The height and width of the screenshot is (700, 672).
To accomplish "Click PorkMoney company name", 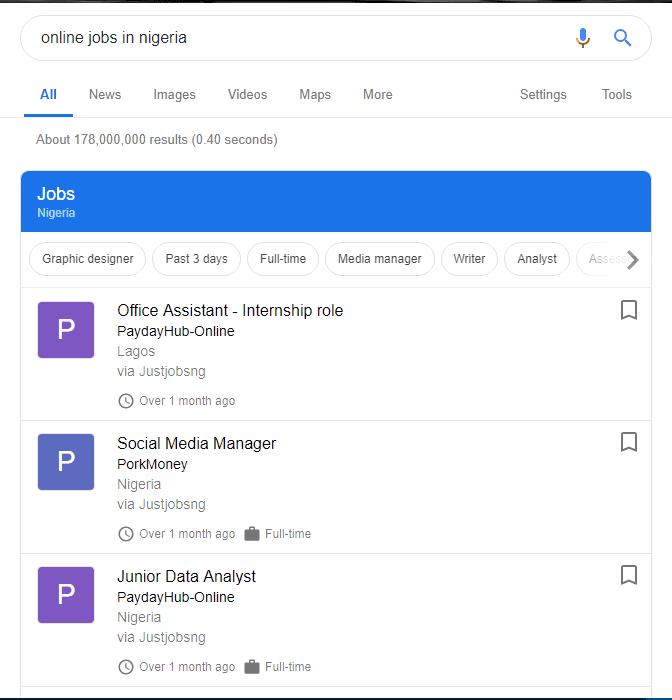I will pos(152,464).
